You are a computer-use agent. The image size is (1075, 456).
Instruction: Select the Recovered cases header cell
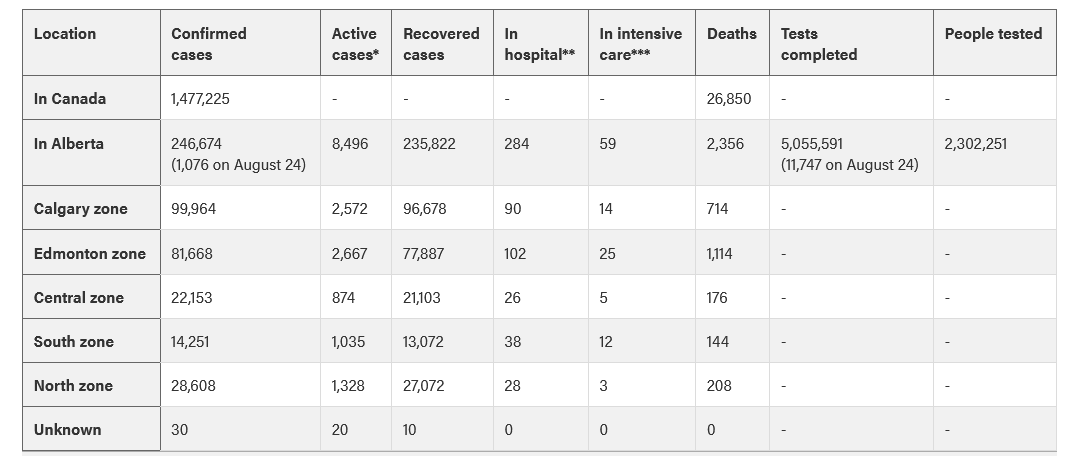pyautogui.click(x=441, y=44)
